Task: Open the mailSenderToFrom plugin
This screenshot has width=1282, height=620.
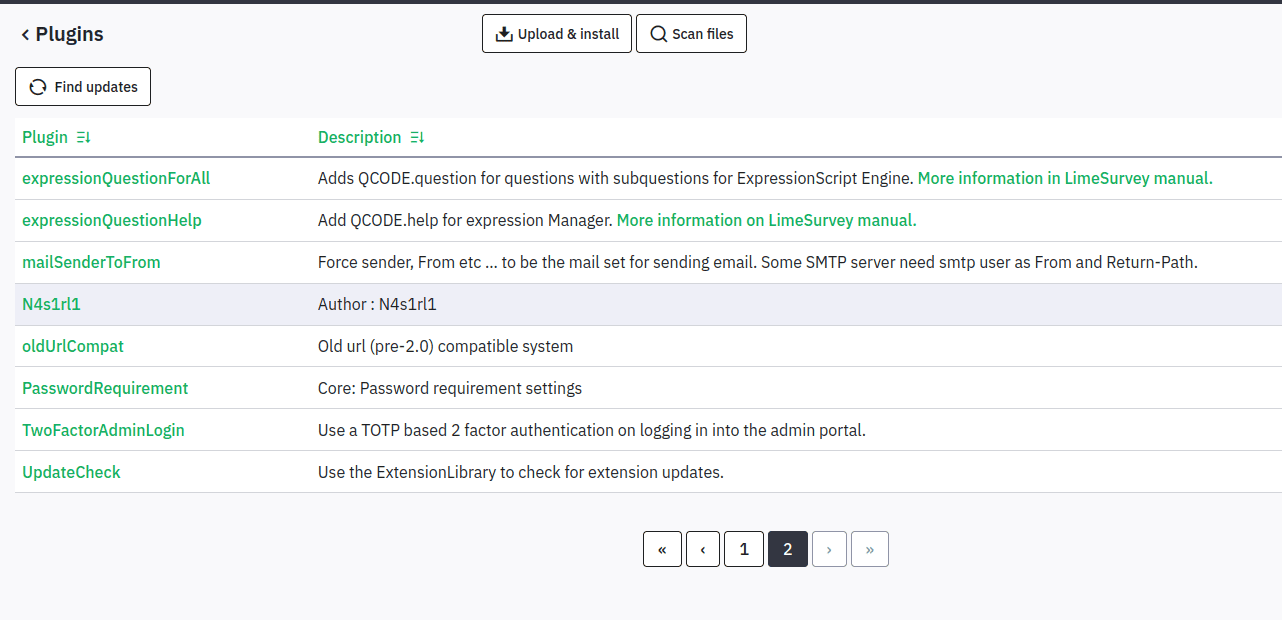Action: pyautogui.click(x=91, y=262)
